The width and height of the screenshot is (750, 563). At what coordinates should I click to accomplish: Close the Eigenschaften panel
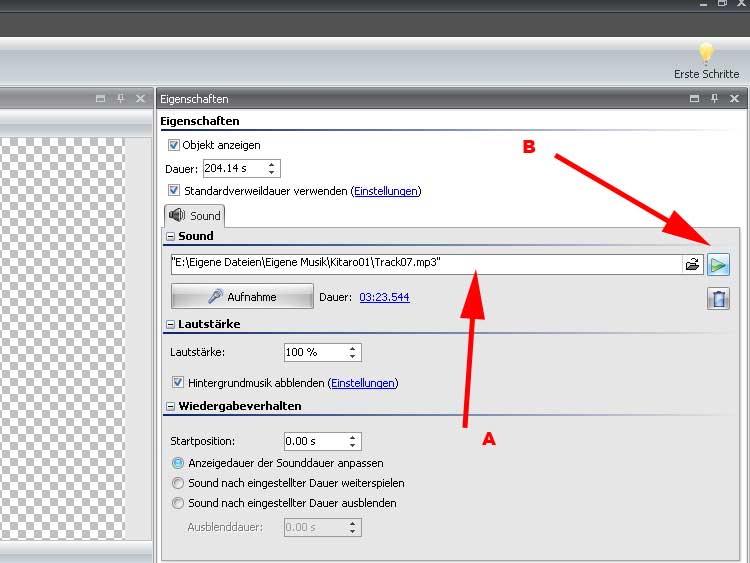pos(736,99)
